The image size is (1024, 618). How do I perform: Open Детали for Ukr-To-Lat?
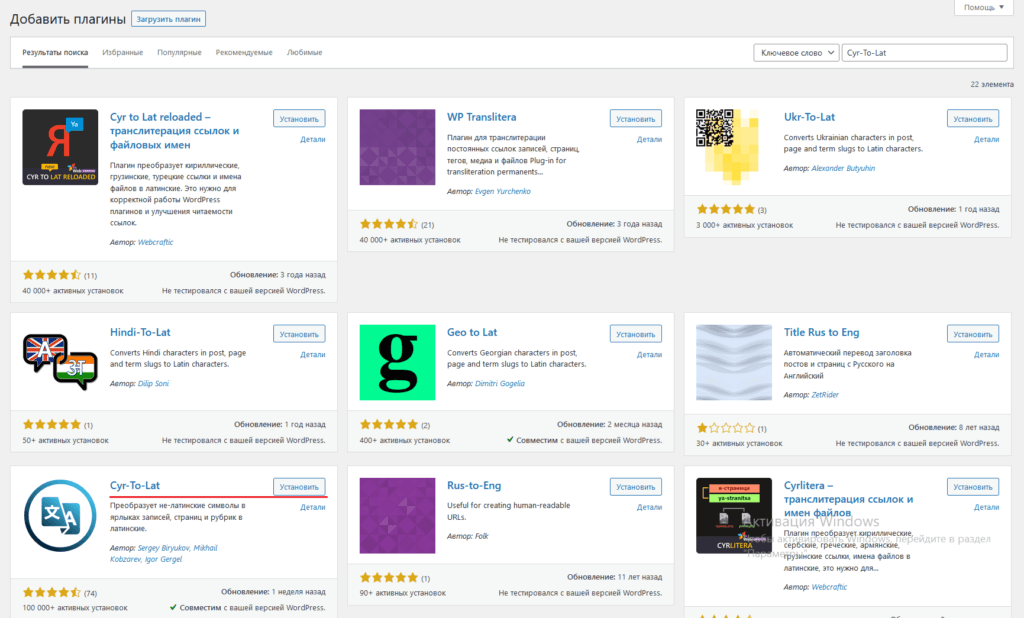tap(987, 139)
